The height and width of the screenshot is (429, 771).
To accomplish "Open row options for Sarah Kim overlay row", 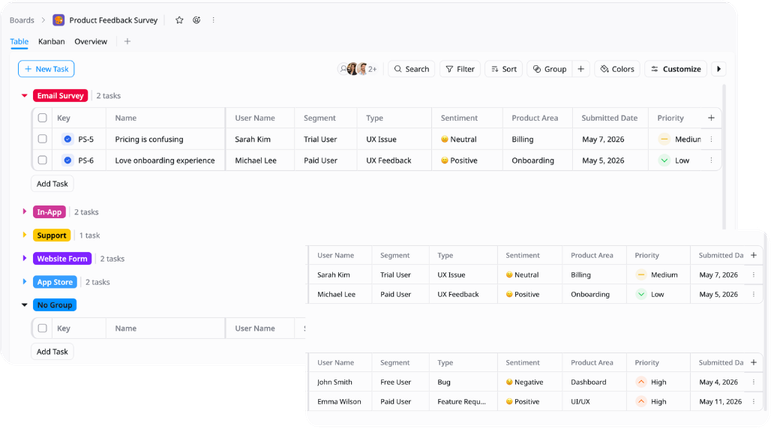I will [x=754, y=275].
